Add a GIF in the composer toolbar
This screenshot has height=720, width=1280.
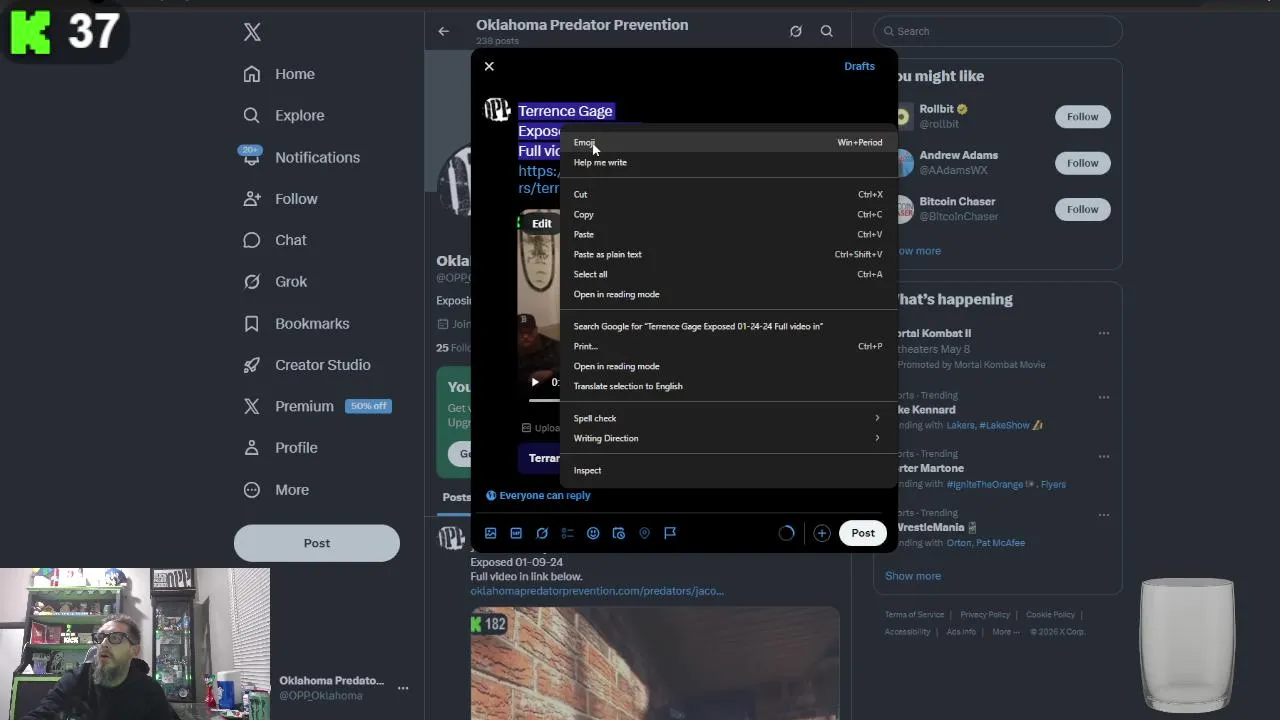tap(516, 533)
